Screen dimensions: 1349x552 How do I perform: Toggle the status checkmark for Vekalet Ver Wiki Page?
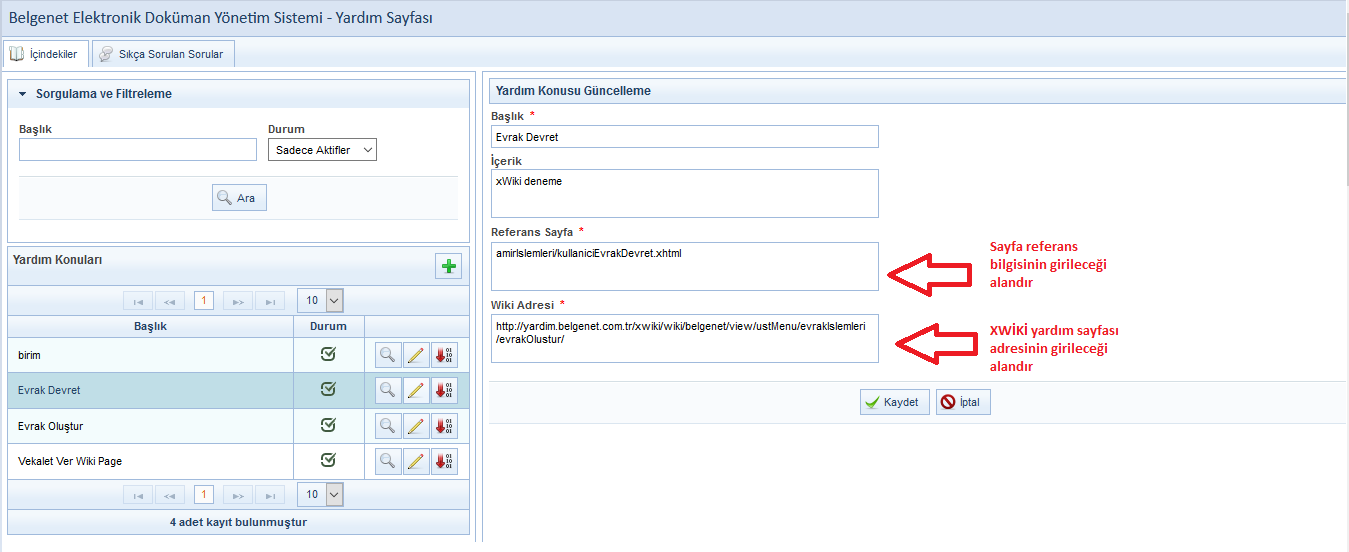pyautogui.click(x=328, y=460)
